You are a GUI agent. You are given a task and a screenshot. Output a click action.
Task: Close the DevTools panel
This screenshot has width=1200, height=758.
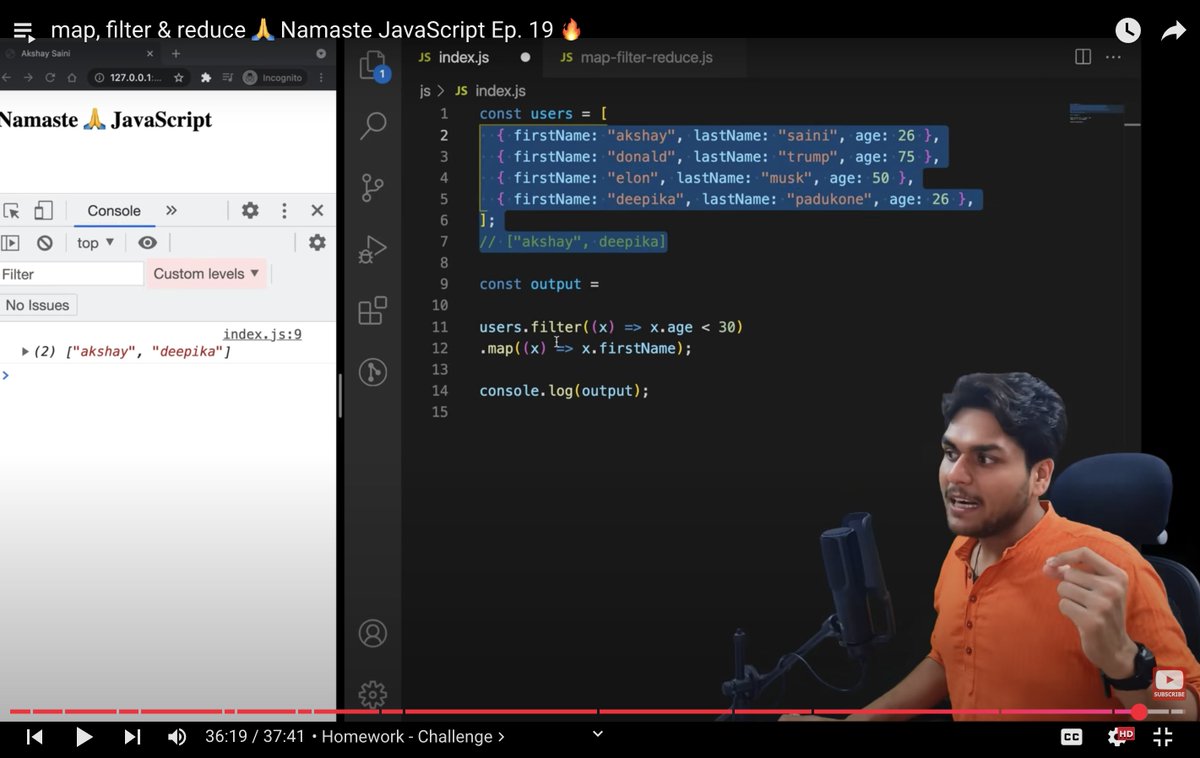point(317,210)
